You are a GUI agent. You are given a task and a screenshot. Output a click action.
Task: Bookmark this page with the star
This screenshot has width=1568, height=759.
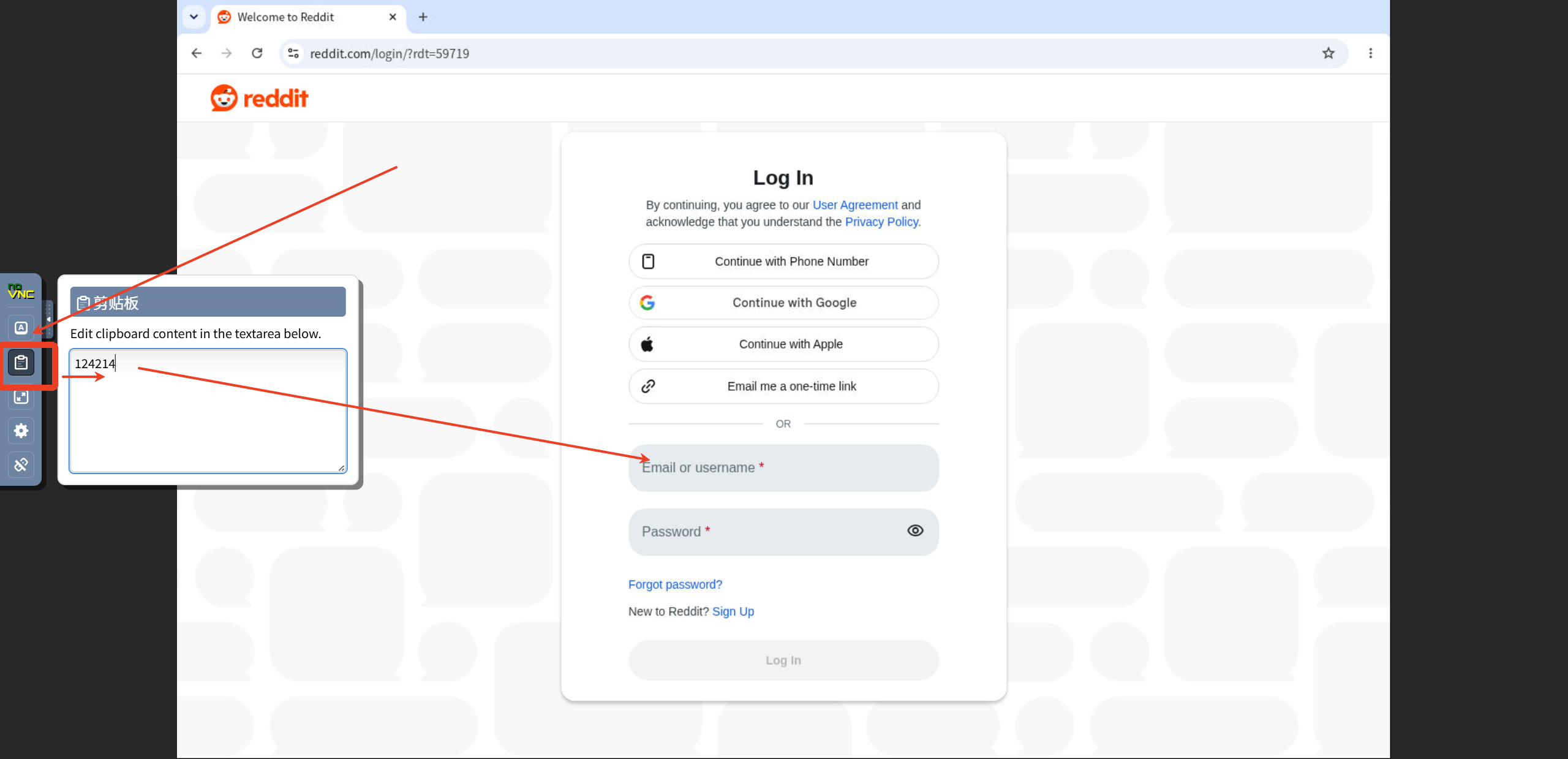[1328, 53]
